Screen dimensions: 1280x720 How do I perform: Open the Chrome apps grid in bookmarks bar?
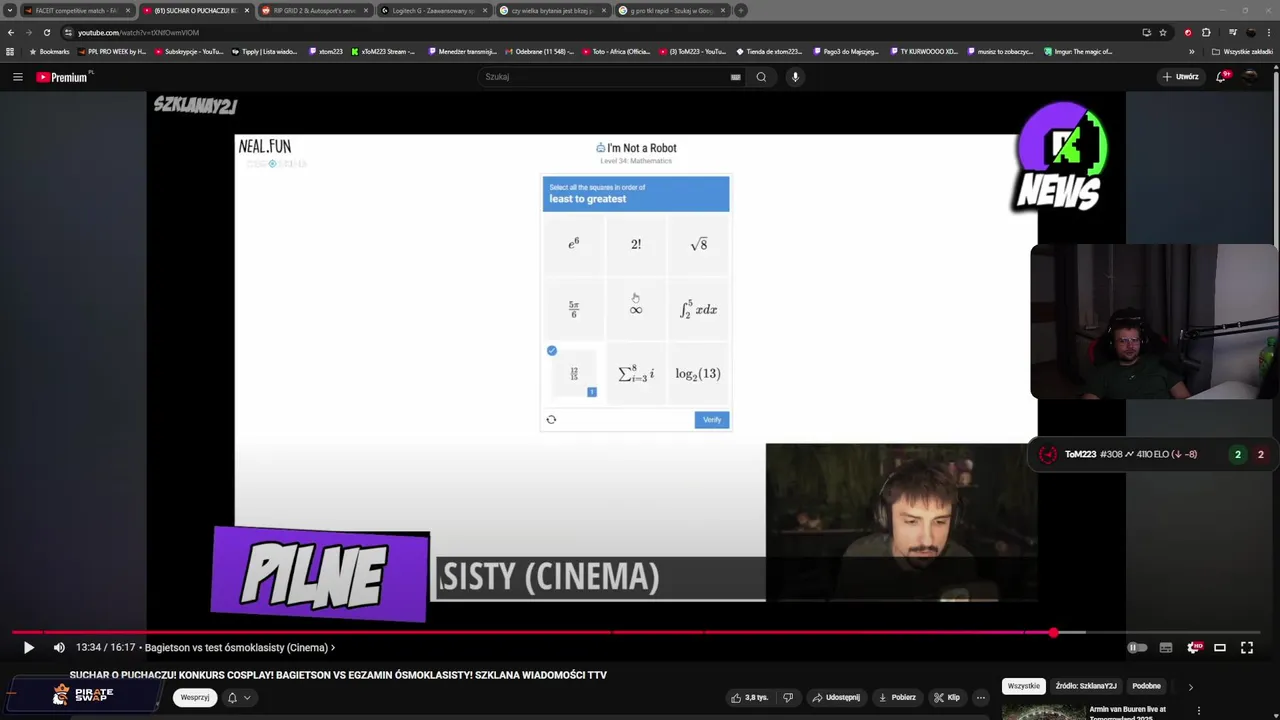[10, 51]
